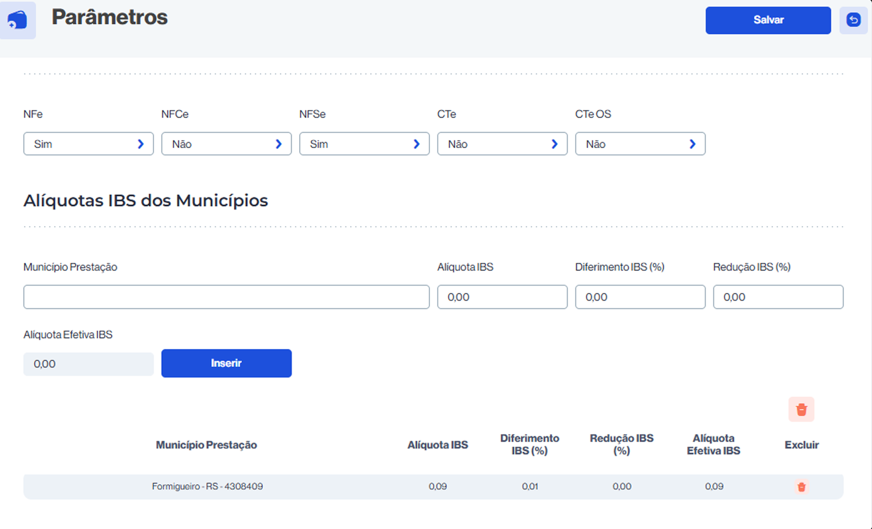872x529 pixels.
Task: Click the Redução IBS (%) field
Action: (778, 297)
